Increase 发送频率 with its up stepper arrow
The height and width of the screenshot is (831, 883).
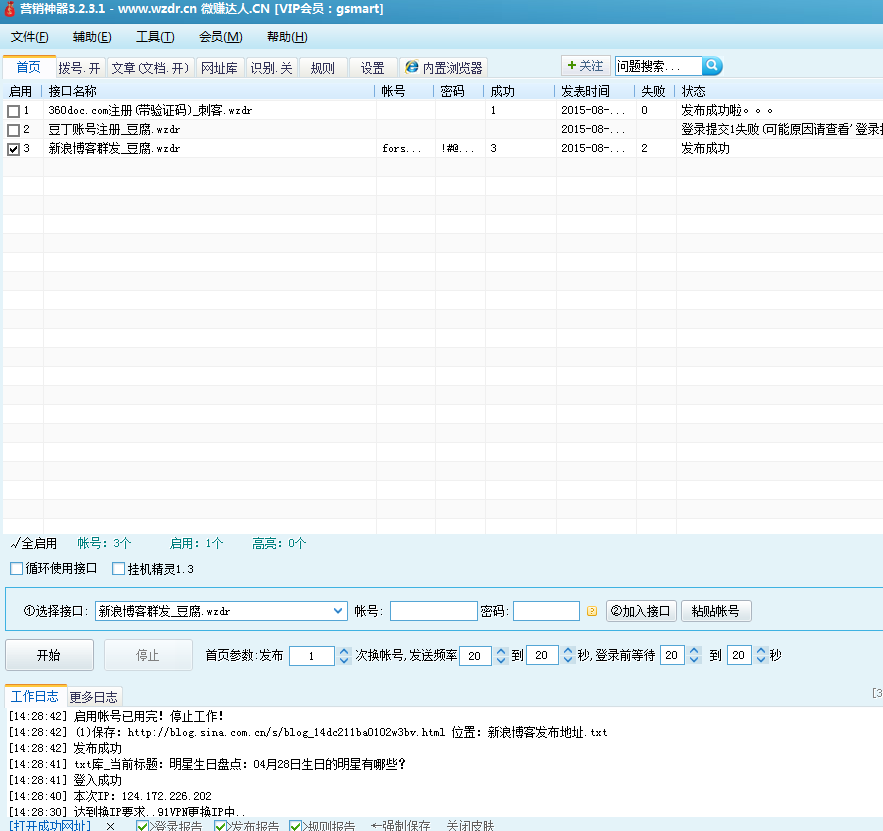pos(500,650)
